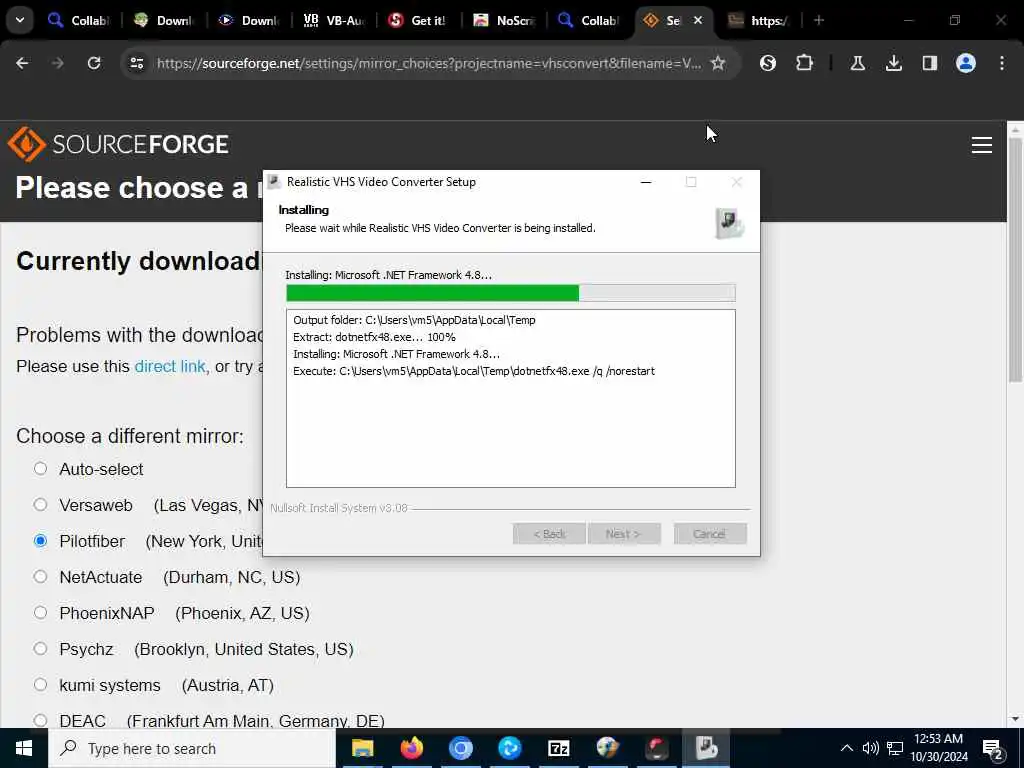Show hidden tray icons chevron
The width and height of the screenshot is (1024, 768).
pyautogui.click(x=846, y=748)
